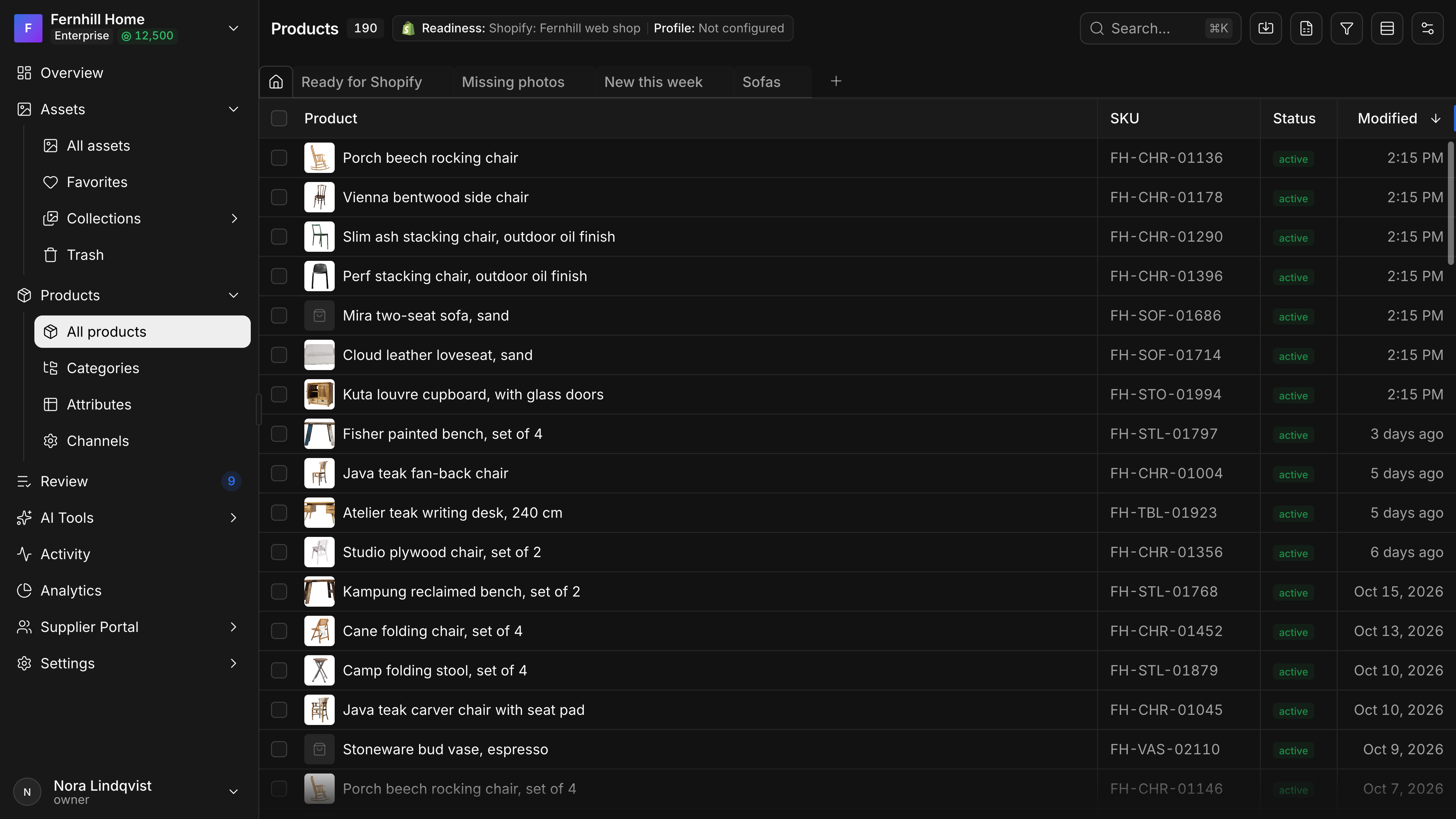Click the import download icon in toolbar

[1266, 28]
